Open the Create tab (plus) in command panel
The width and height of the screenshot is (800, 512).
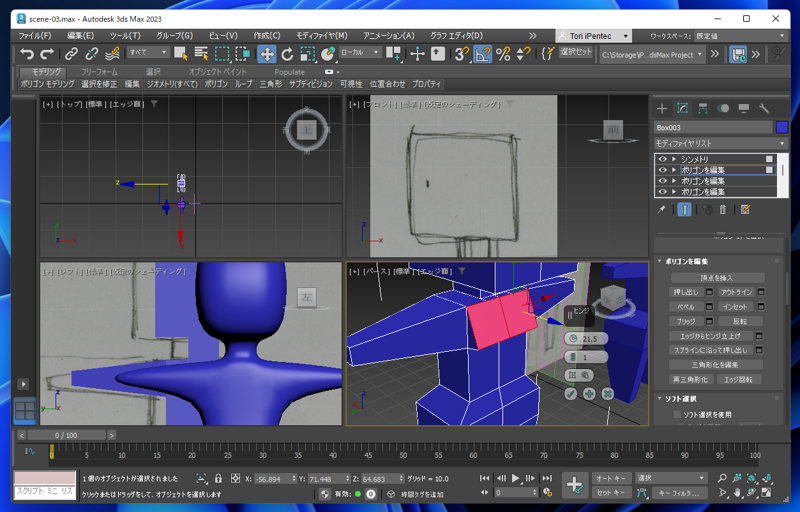tap(662, 108)
